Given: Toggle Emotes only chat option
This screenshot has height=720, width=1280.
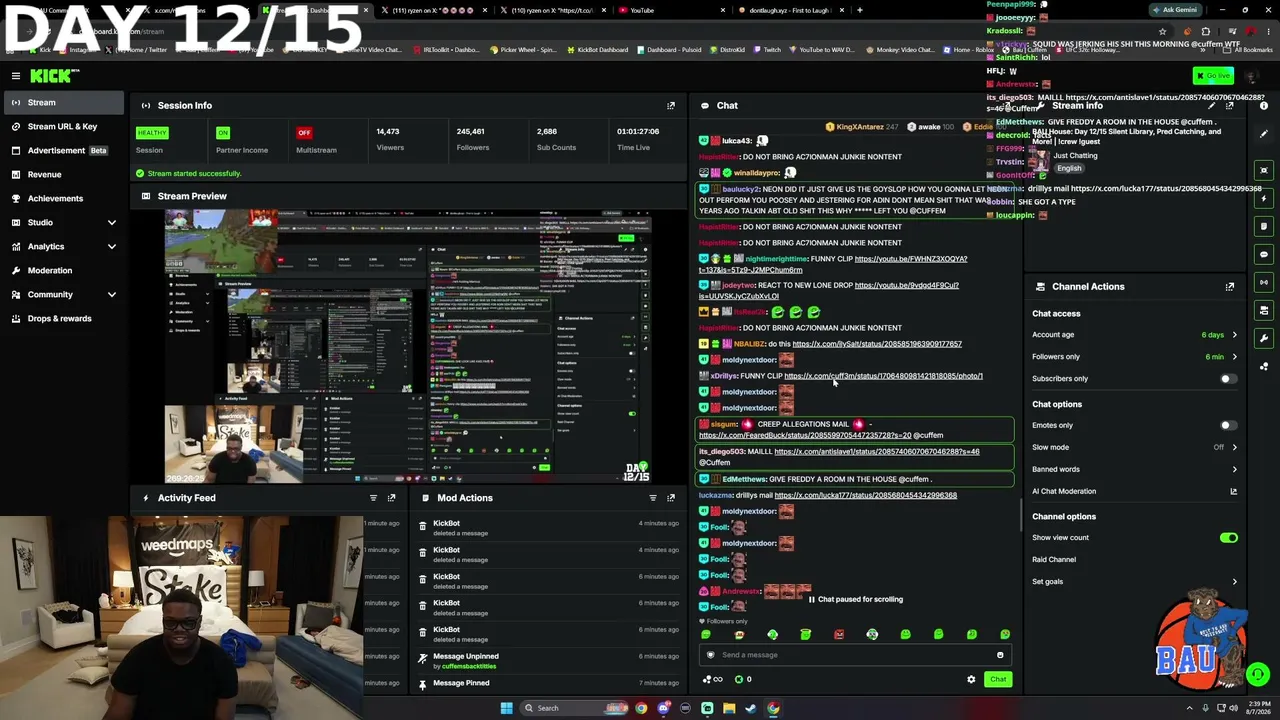Looking at the screenshot, I should 1228,426.
